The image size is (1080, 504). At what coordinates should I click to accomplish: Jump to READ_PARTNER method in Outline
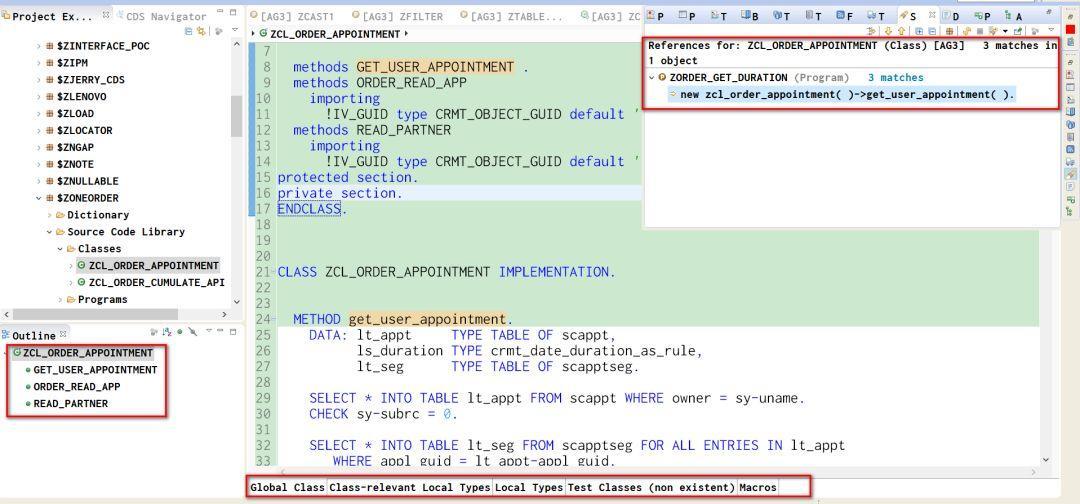[70, 403]
